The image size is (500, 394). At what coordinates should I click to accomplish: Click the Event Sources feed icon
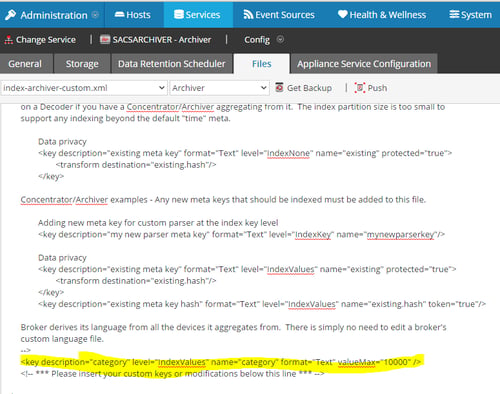tap(248, 15)
